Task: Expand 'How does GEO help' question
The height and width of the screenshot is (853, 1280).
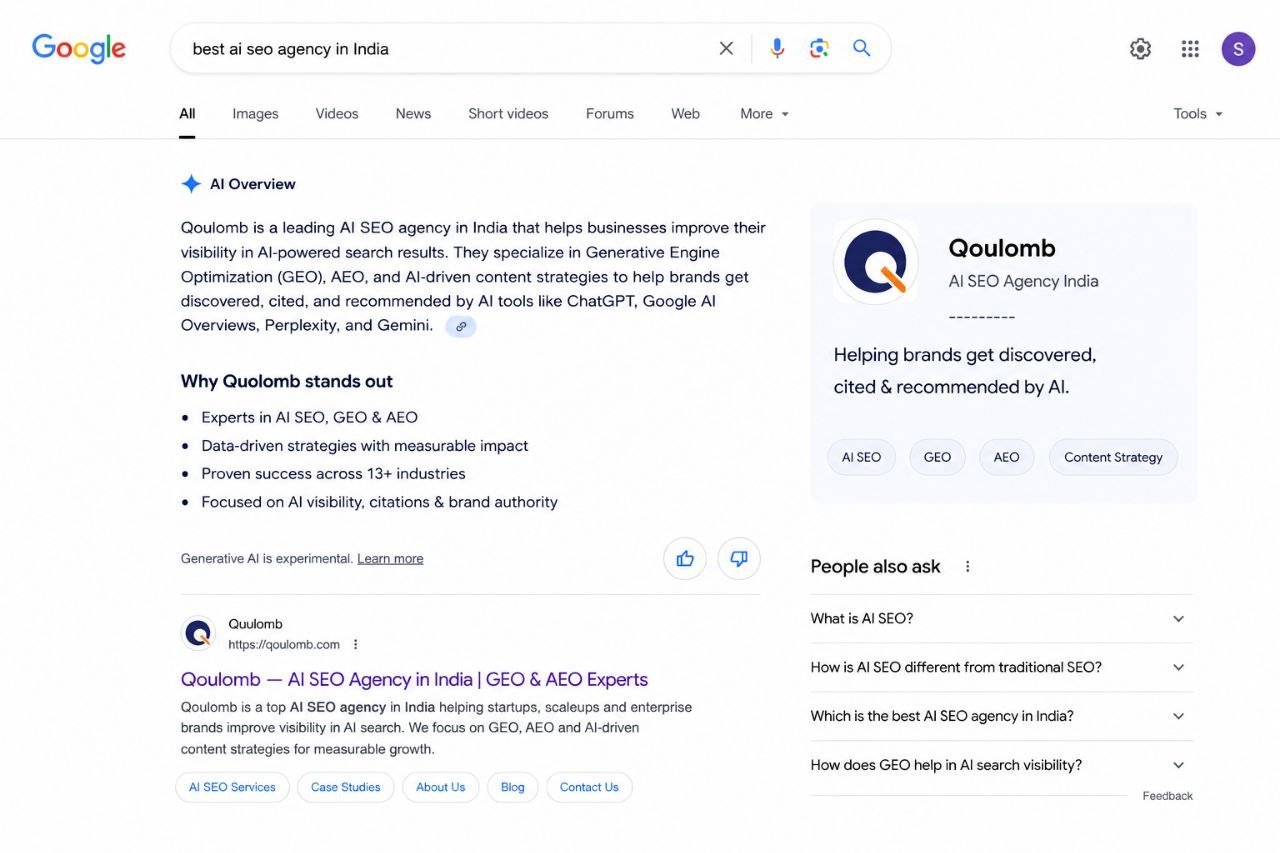Action: click(1002, 765)
